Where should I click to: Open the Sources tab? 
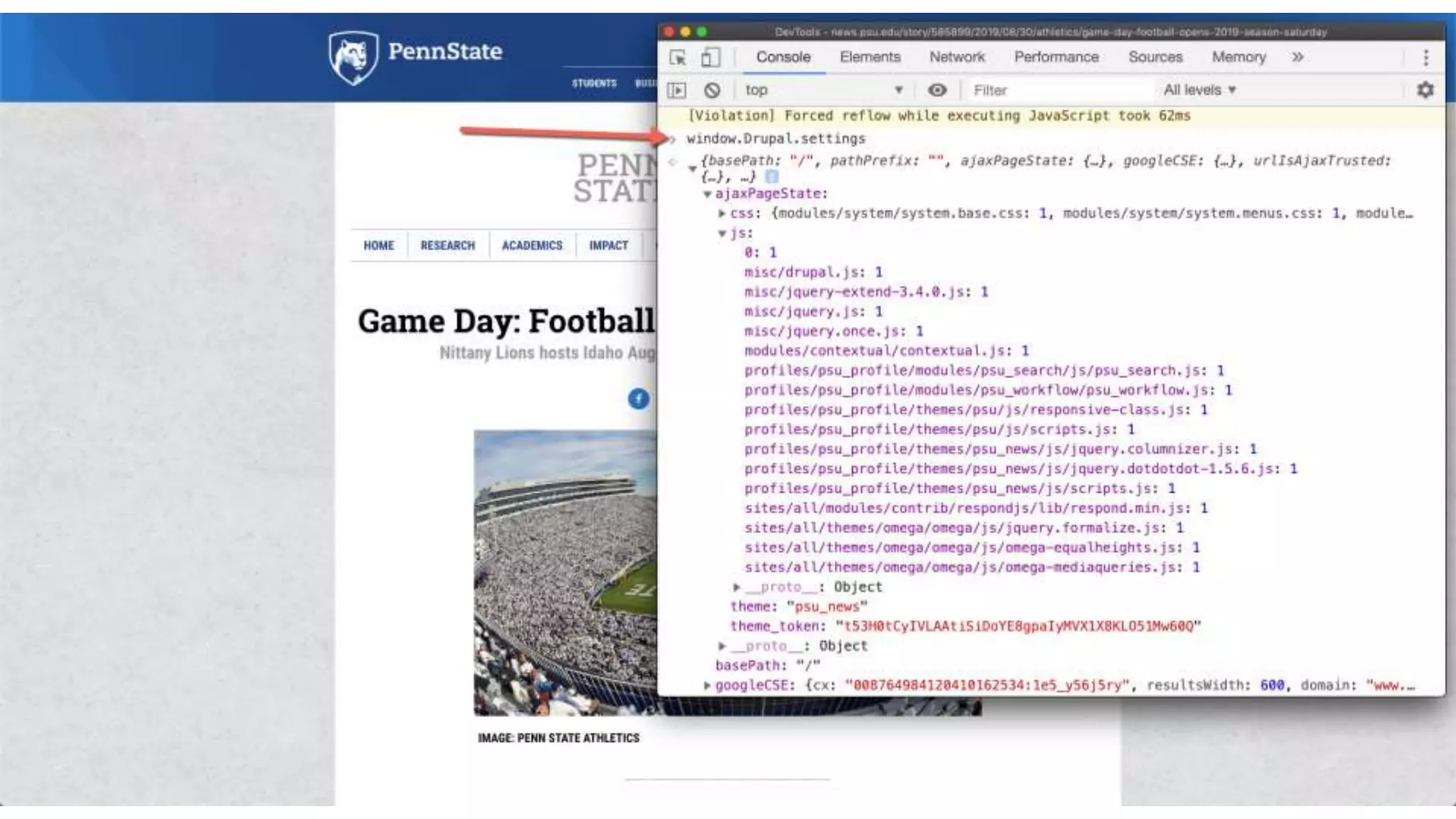pos(1155,57)
